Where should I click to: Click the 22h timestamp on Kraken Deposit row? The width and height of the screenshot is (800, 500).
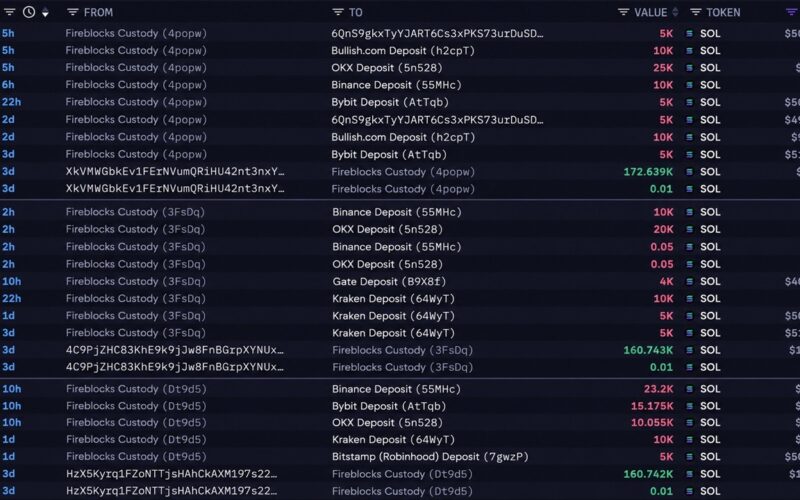tap(12, 298)
